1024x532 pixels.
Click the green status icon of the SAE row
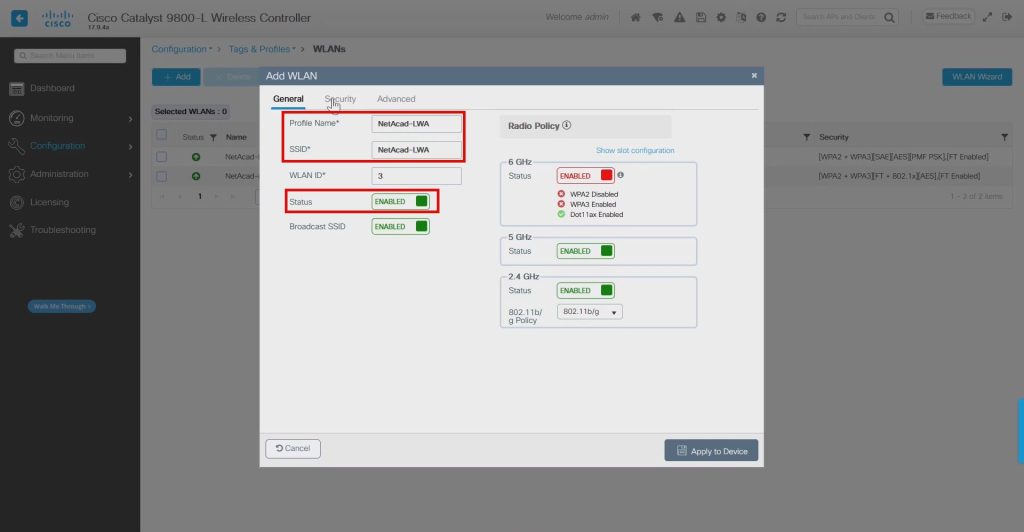196,157
